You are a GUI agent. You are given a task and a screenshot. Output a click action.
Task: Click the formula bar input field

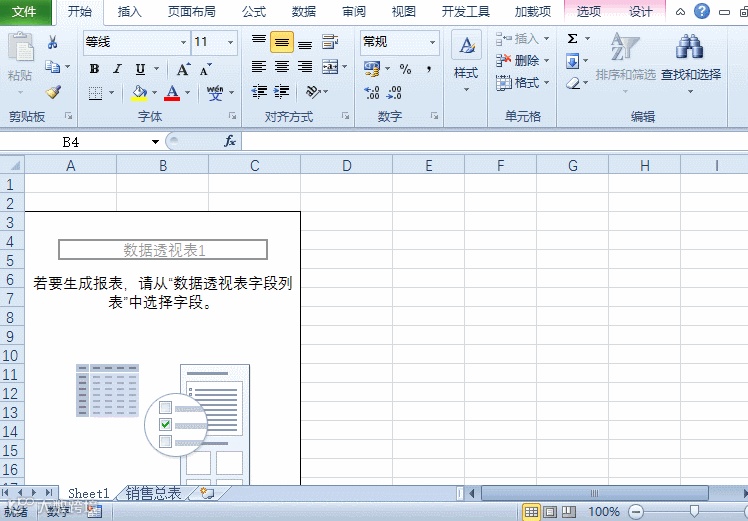click(x=494, y=141)
